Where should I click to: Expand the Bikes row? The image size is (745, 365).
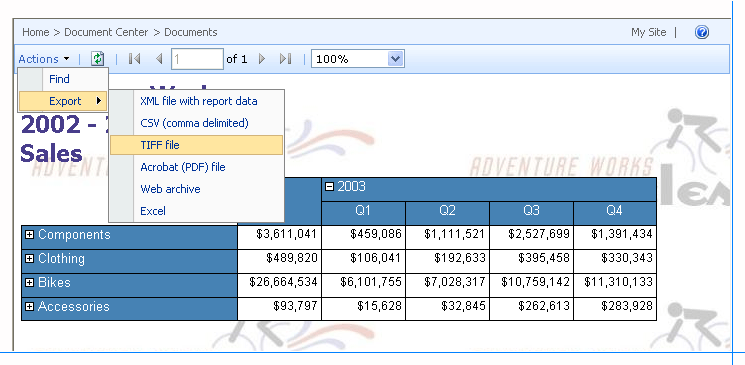(29, 282)
